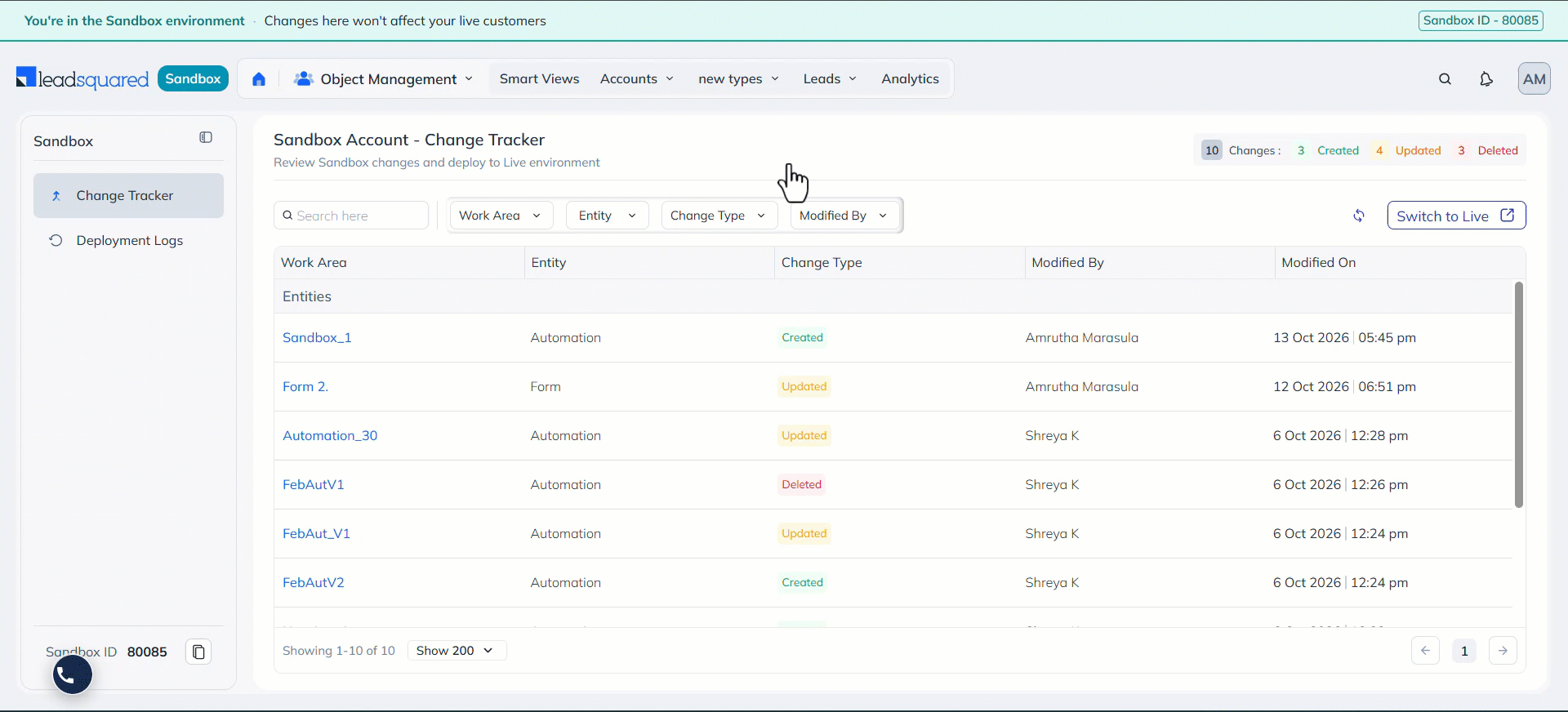Image resolution: width=1568 pixels, height=712 pixels.
Task: Open the FebAut_V1 link
Action: 316,534
